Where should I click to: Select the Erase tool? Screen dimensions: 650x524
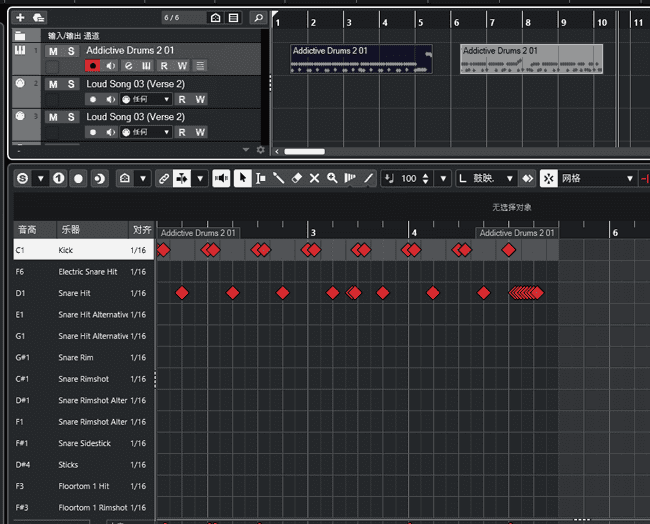[296, 178]
